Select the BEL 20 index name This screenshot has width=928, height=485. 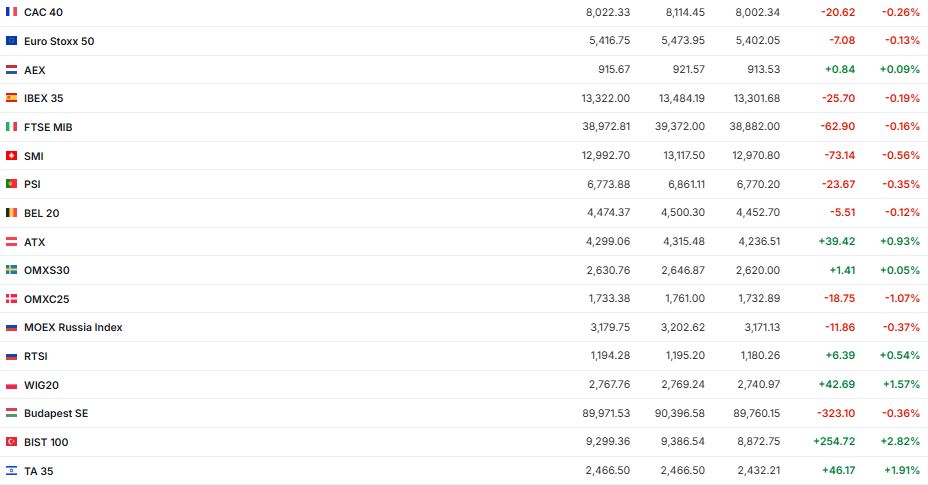point(43,213)
